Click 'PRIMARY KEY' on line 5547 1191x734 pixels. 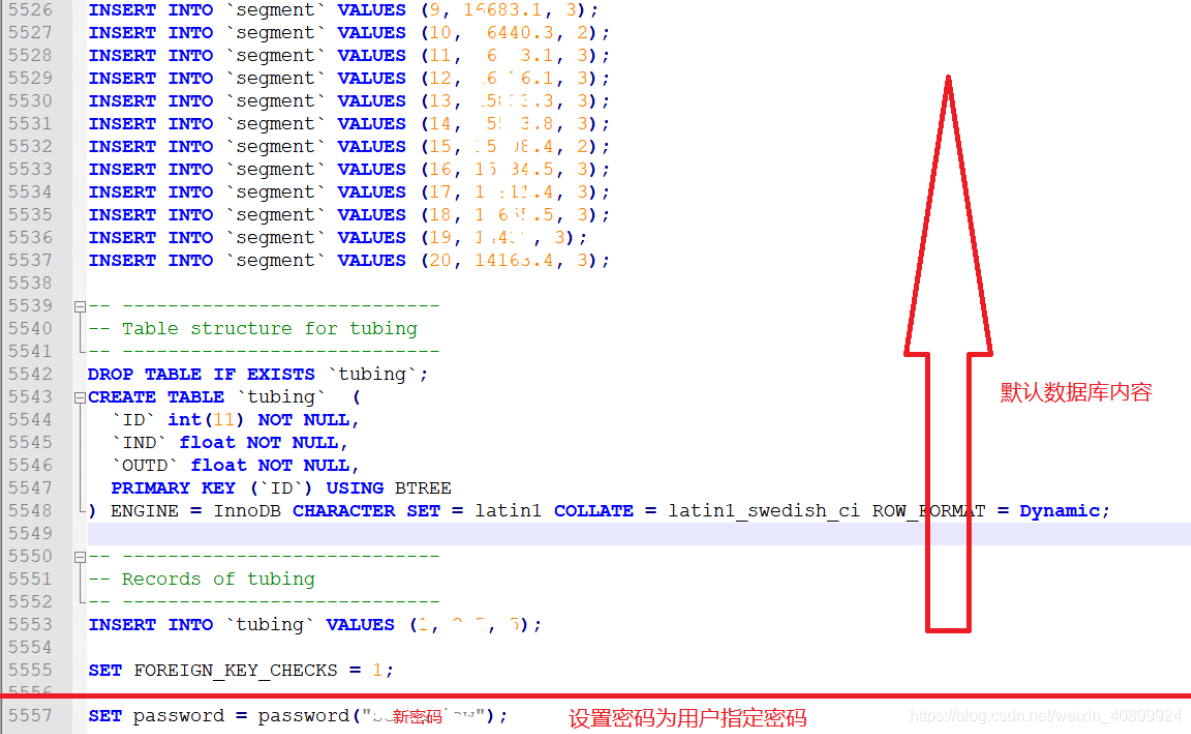pos(172,489)
